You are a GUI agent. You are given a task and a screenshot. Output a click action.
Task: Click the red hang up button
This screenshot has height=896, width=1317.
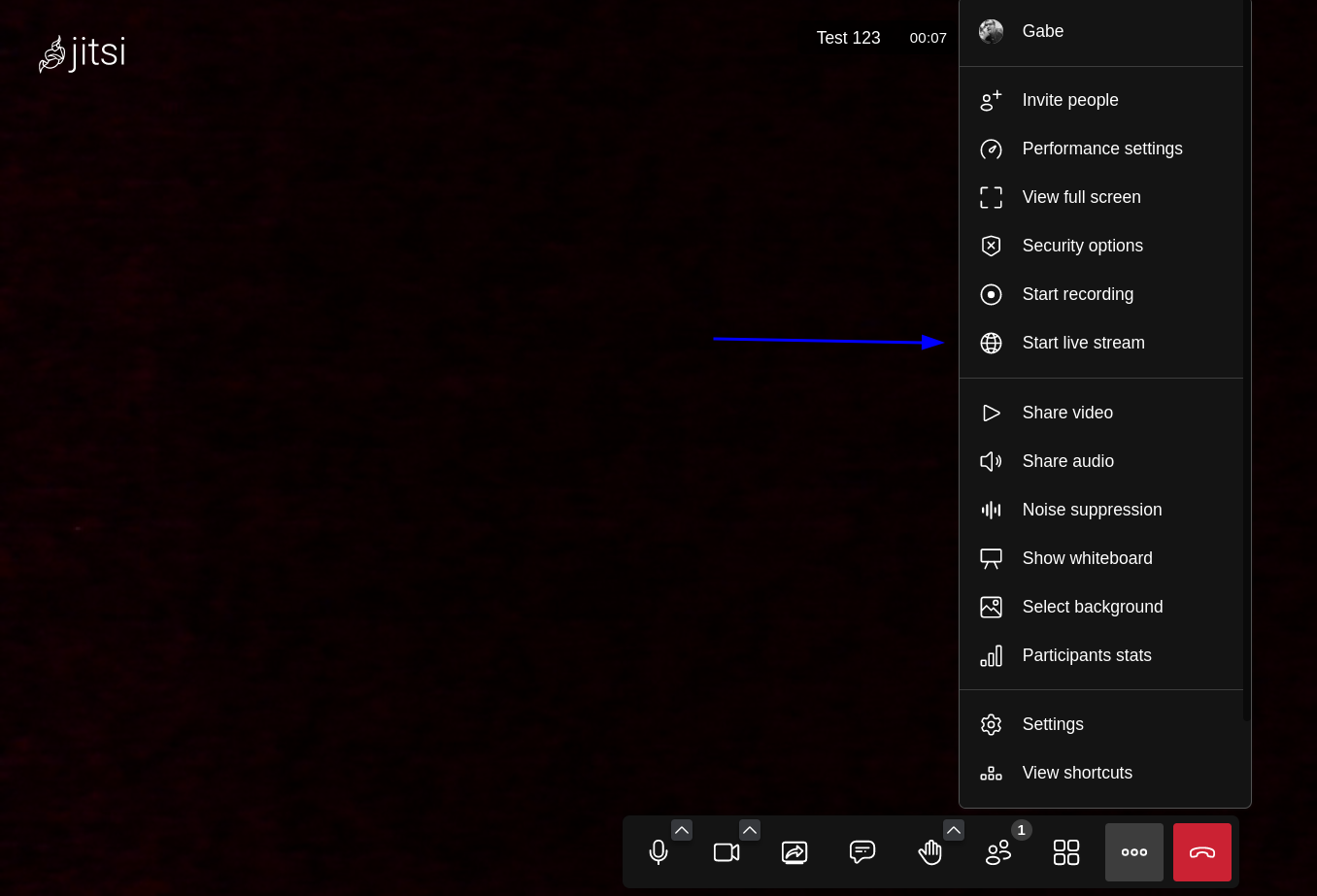click(x=1202, y=852)
